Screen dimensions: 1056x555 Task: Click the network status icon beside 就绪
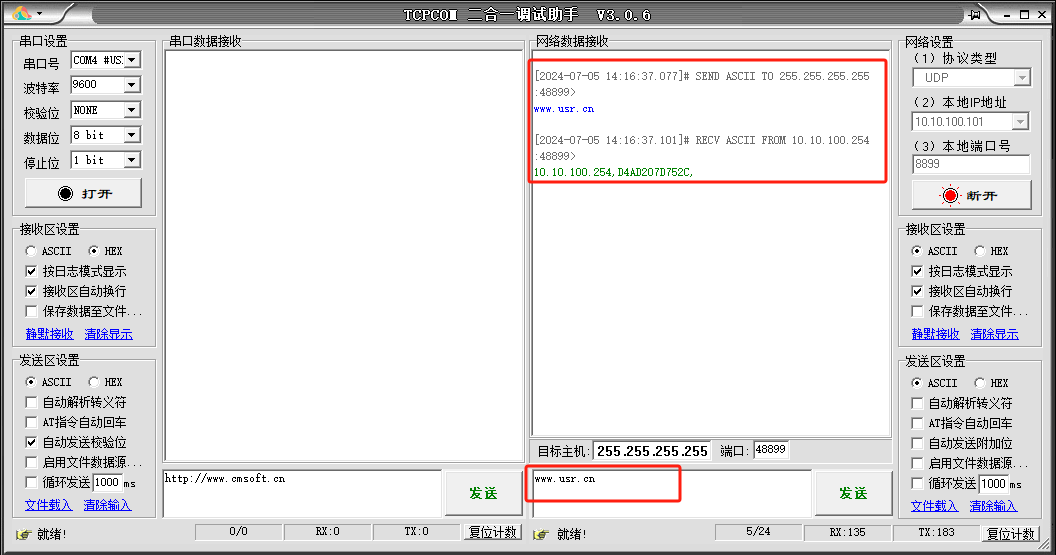pos(541,534)
